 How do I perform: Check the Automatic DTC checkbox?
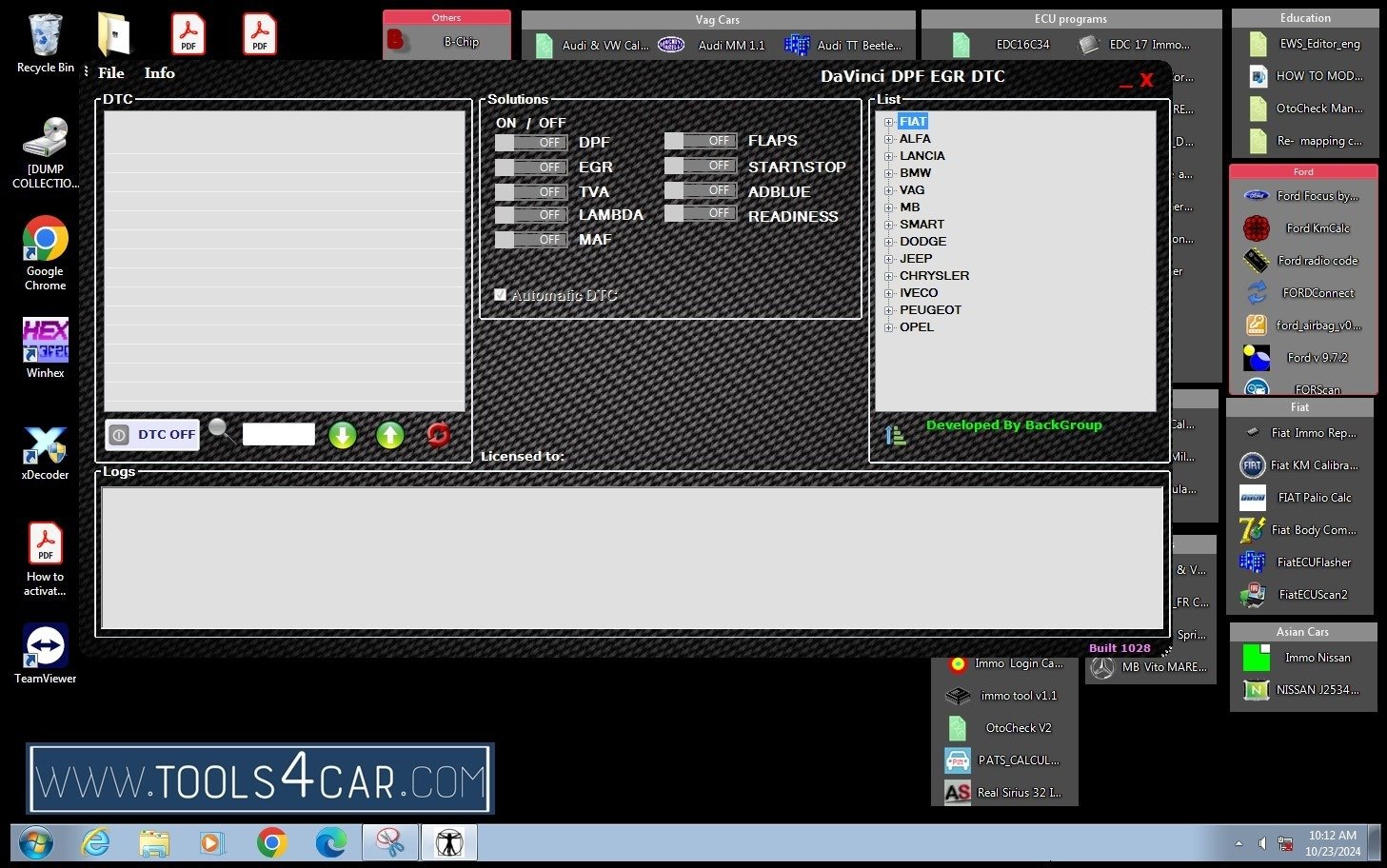click(501, 295)
